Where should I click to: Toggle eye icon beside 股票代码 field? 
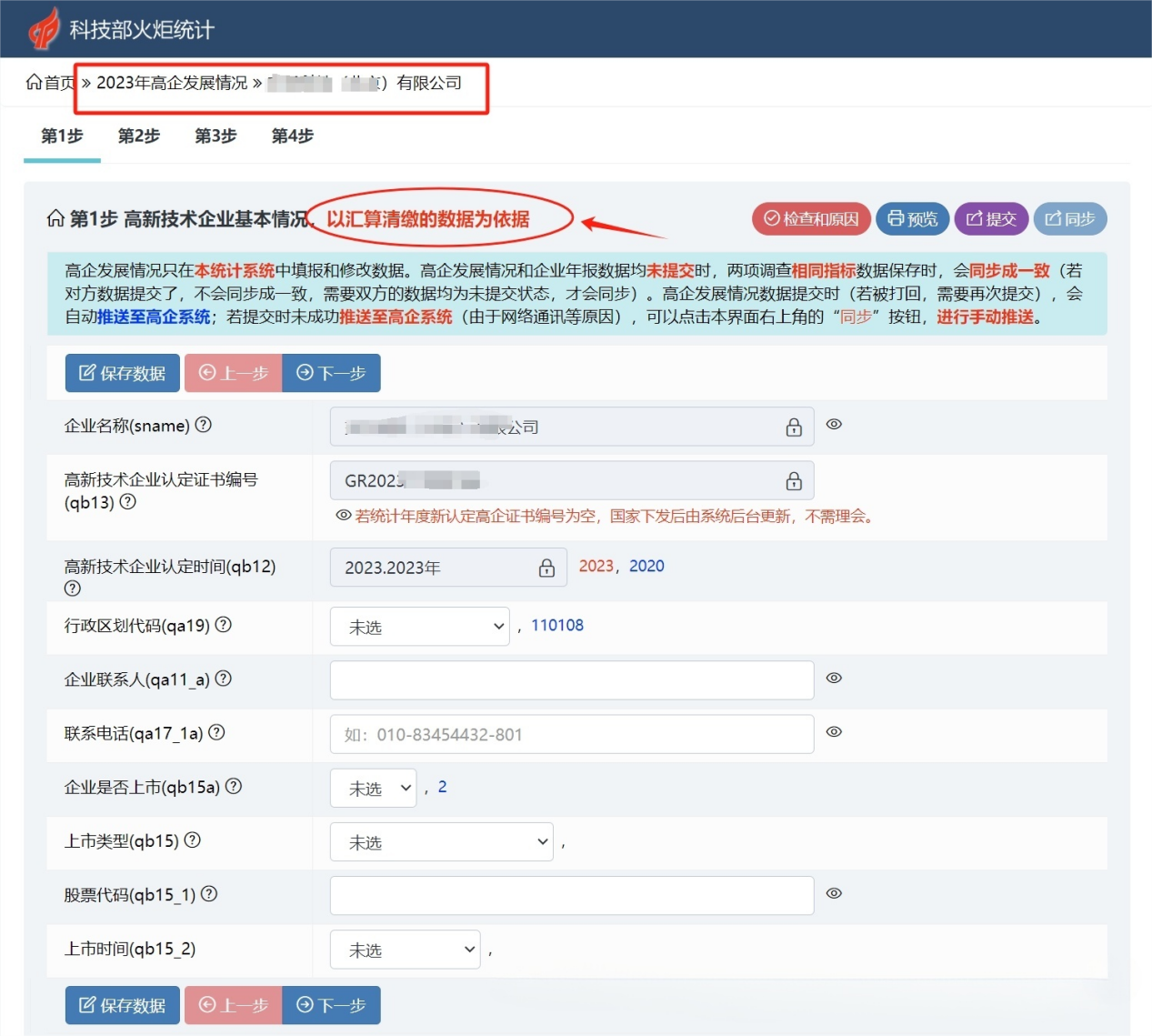coord(834,894)
